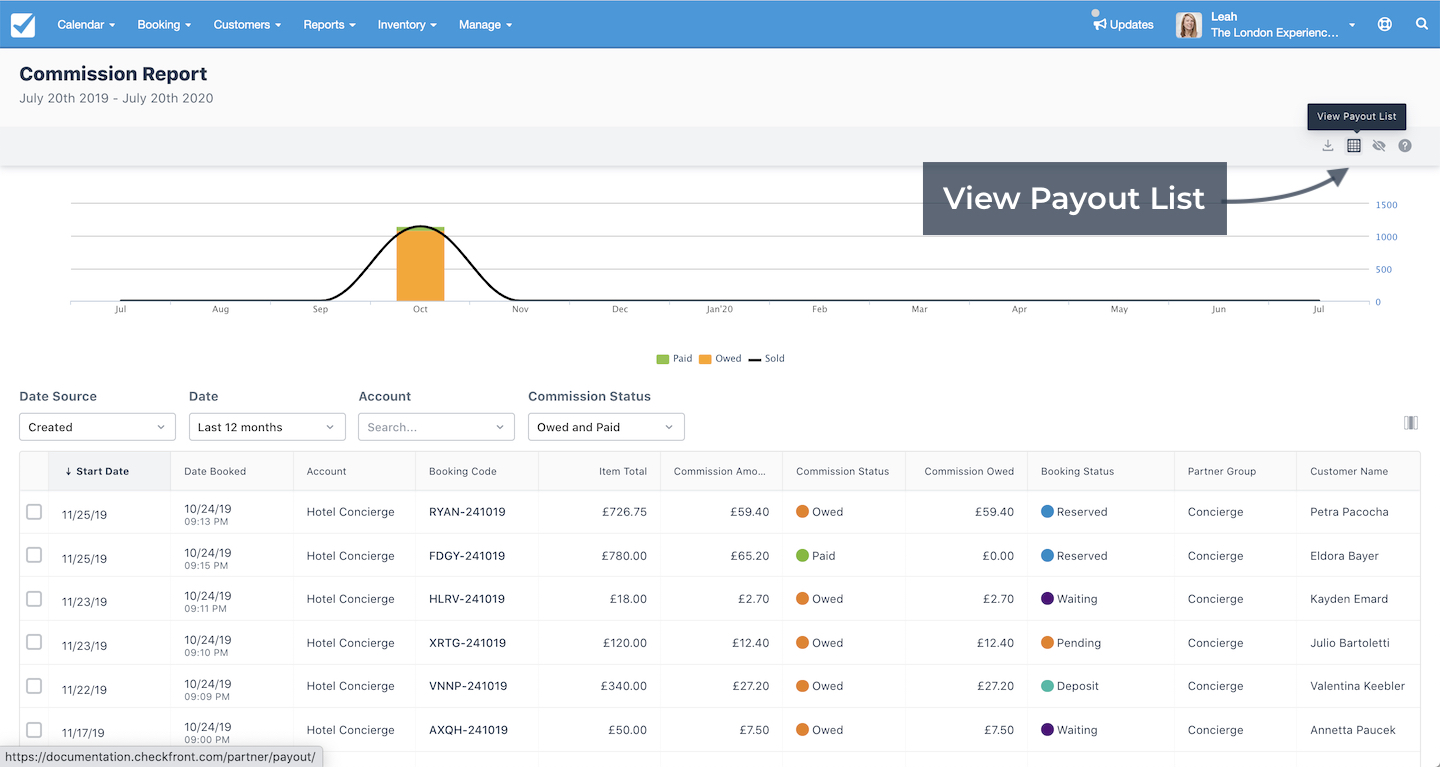
Task: Open the Reports menu
Action: click(x=329, y=25)
